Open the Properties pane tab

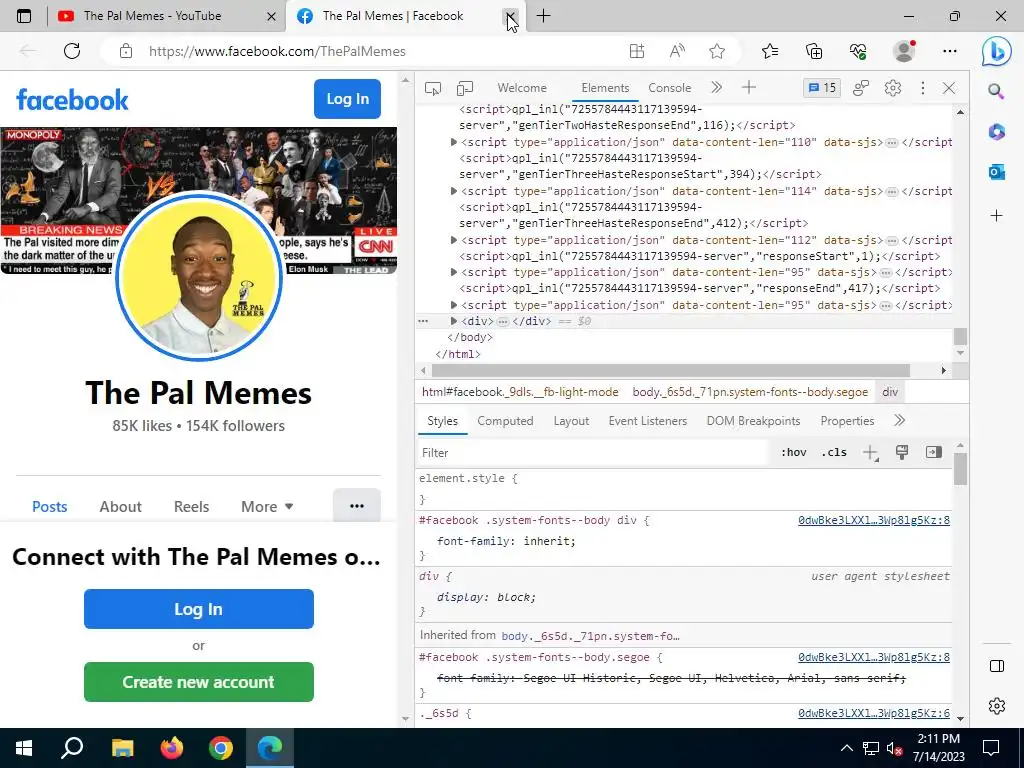tap(847, 421)
